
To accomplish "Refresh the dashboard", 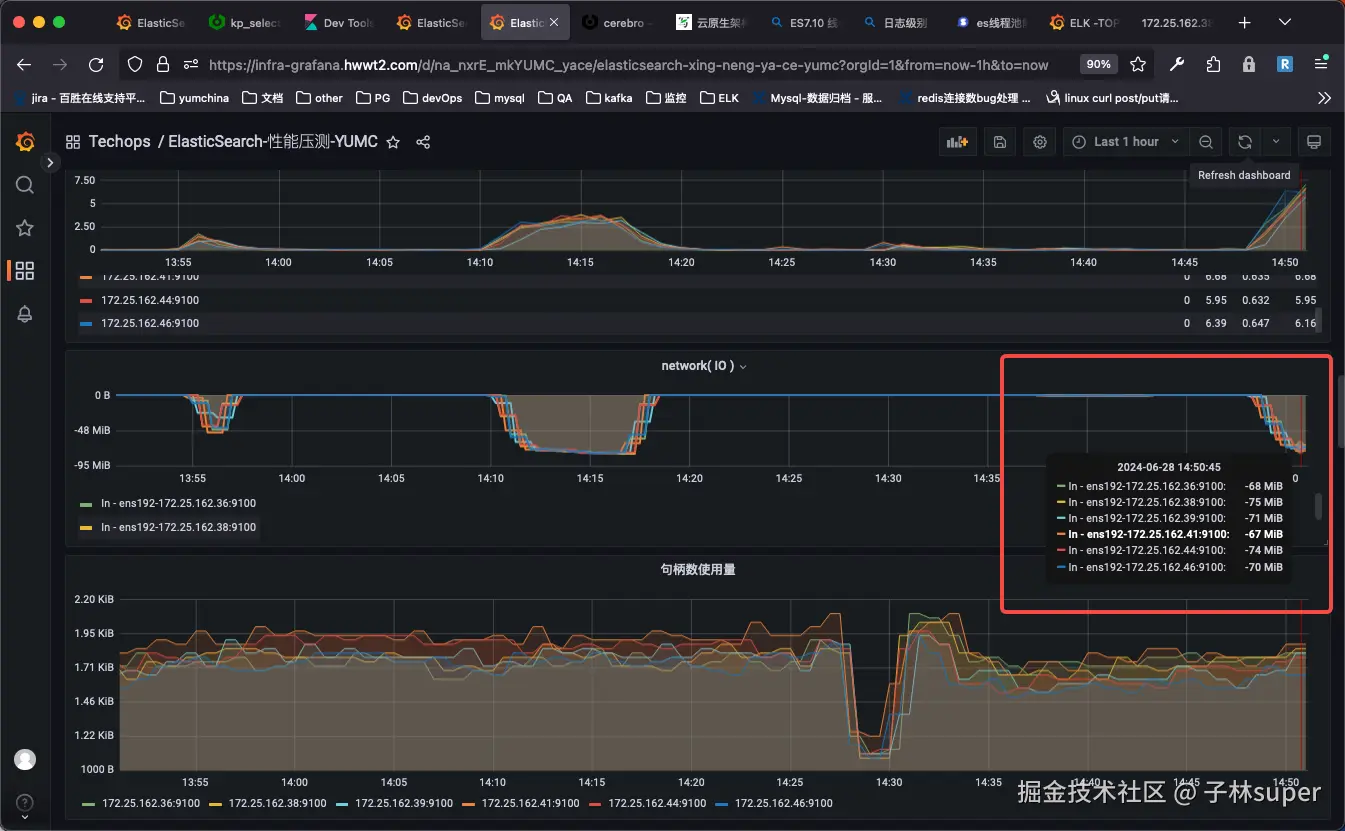I will (x=1245, y=142).
